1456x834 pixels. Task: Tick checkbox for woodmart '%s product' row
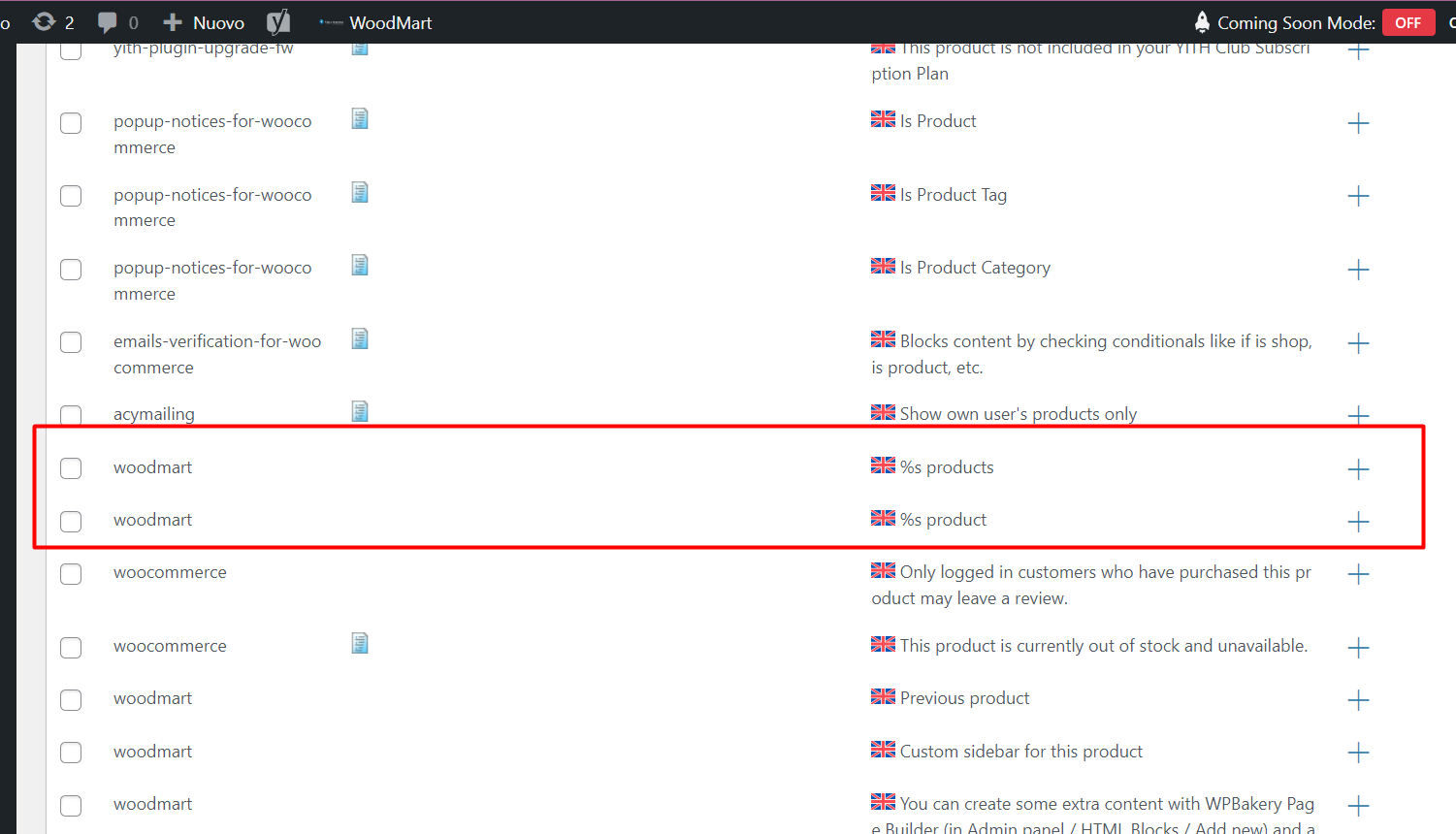(x=71, y=521)
